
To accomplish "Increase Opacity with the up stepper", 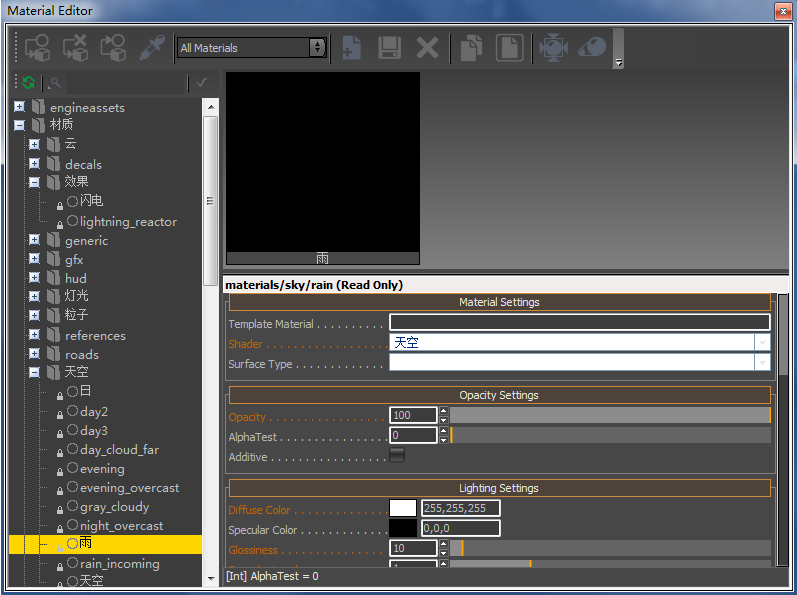I will coord(444,411).
